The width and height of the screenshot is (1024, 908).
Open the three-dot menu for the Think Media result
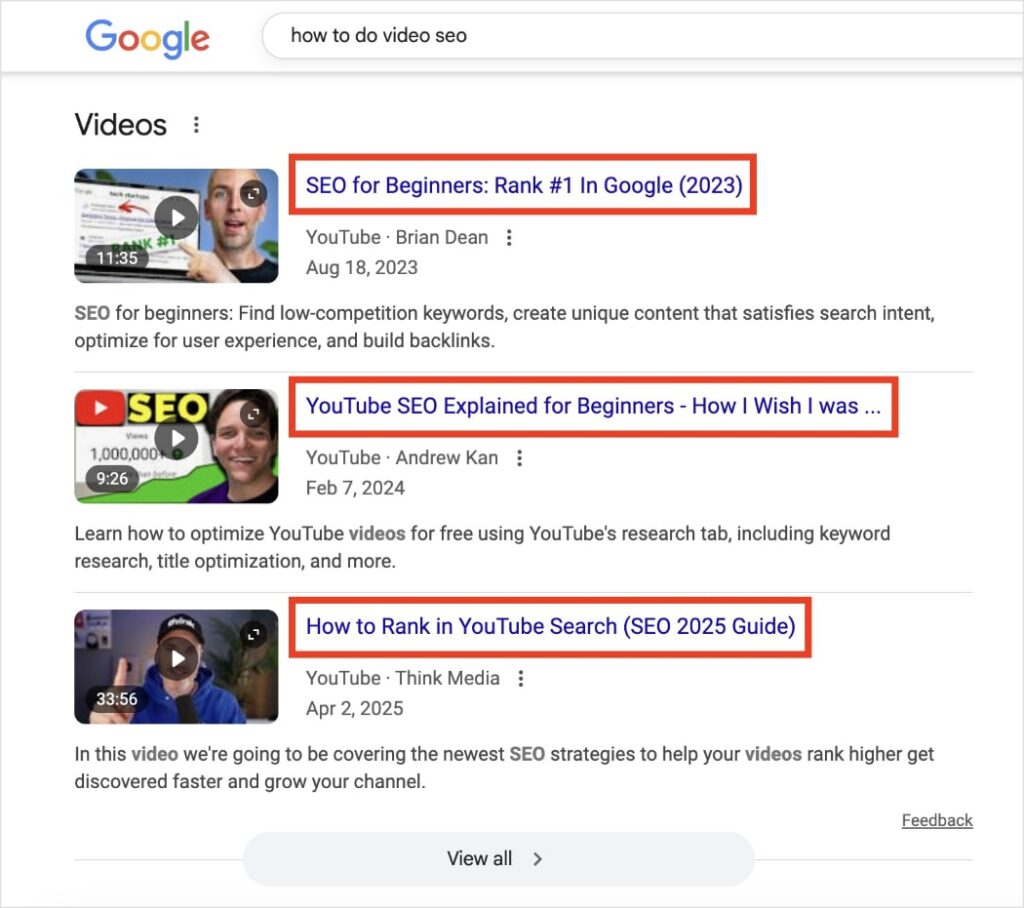coord(521,677)
